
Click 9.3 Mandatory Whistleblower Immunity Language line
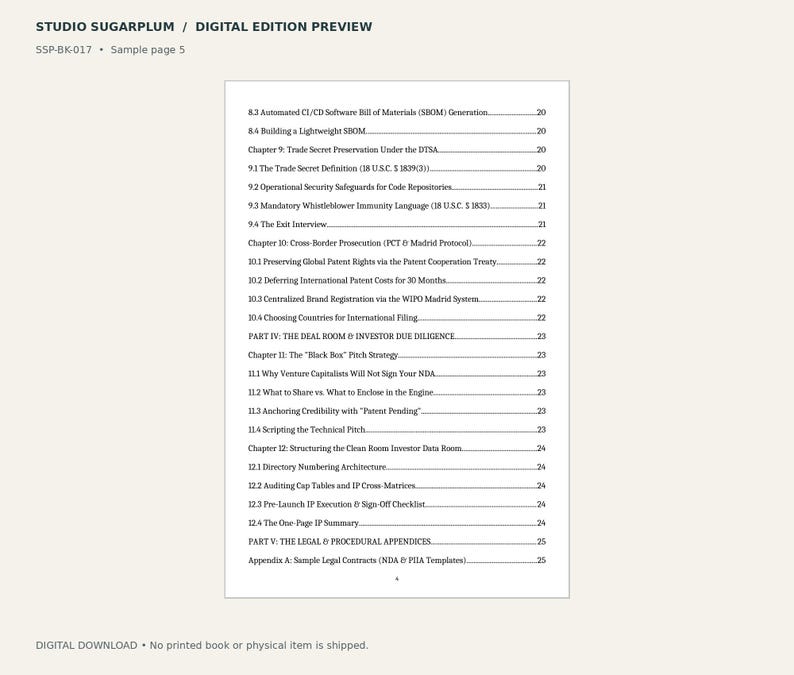[397, 206]
